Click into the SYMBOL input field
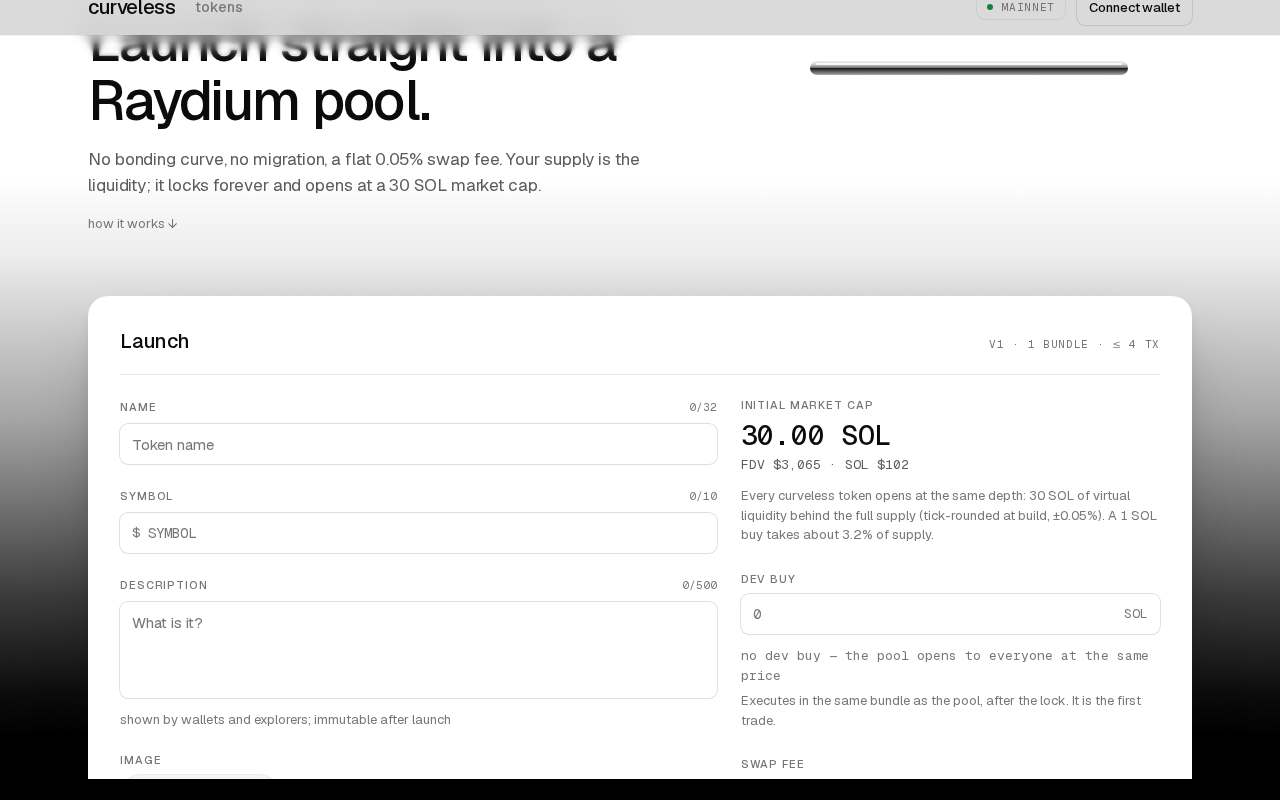Viewport: 1280px width, 800px height. click(418, 533)
